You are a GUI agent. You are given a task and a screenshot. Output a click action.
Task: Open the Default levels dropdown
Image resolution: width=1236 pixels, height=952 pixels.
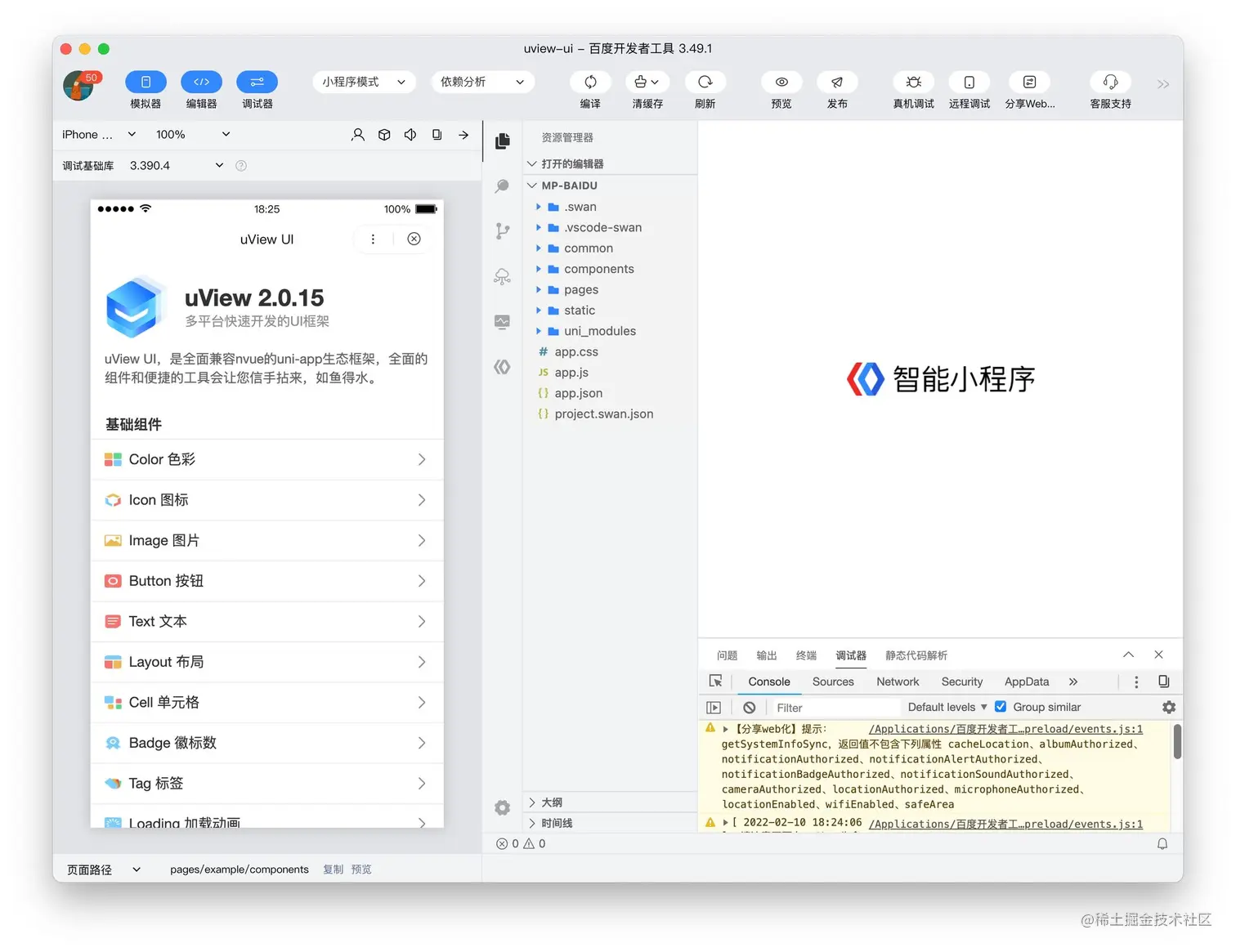[947, 707]
